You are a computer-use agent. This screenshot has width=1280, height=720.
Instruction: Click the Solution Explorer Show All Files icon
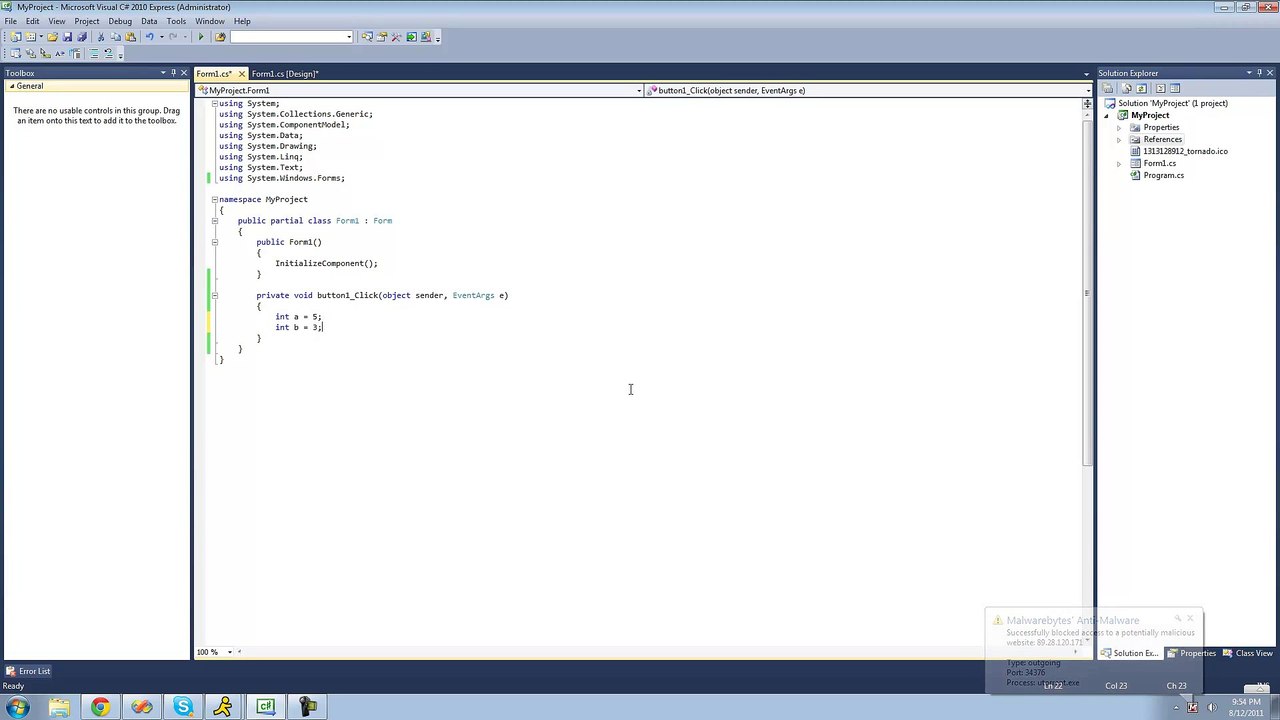pyautogui.click(x=1127, y=88)
